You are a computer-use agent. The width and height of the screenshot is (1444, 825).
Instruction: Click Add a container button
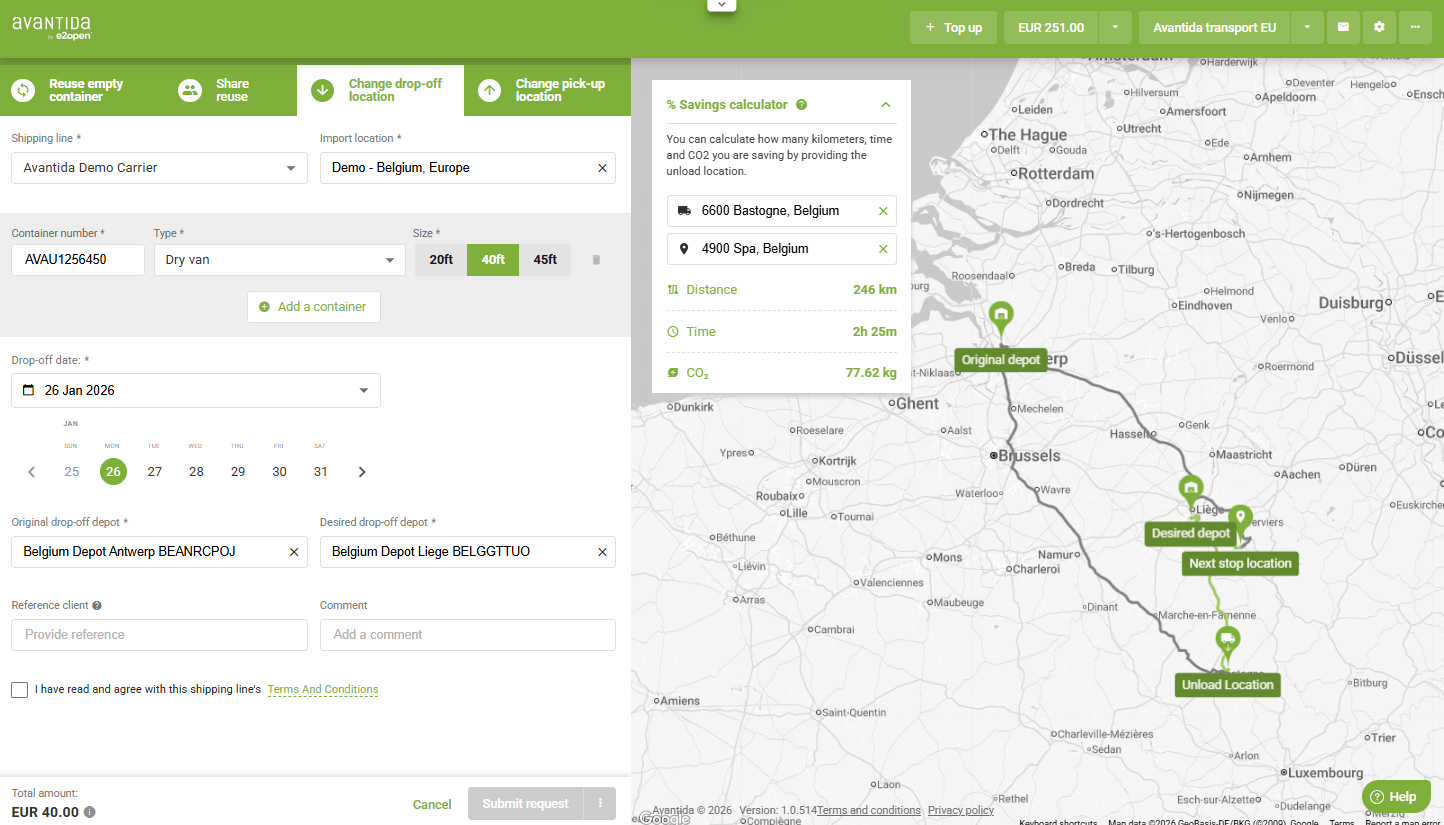314,307
